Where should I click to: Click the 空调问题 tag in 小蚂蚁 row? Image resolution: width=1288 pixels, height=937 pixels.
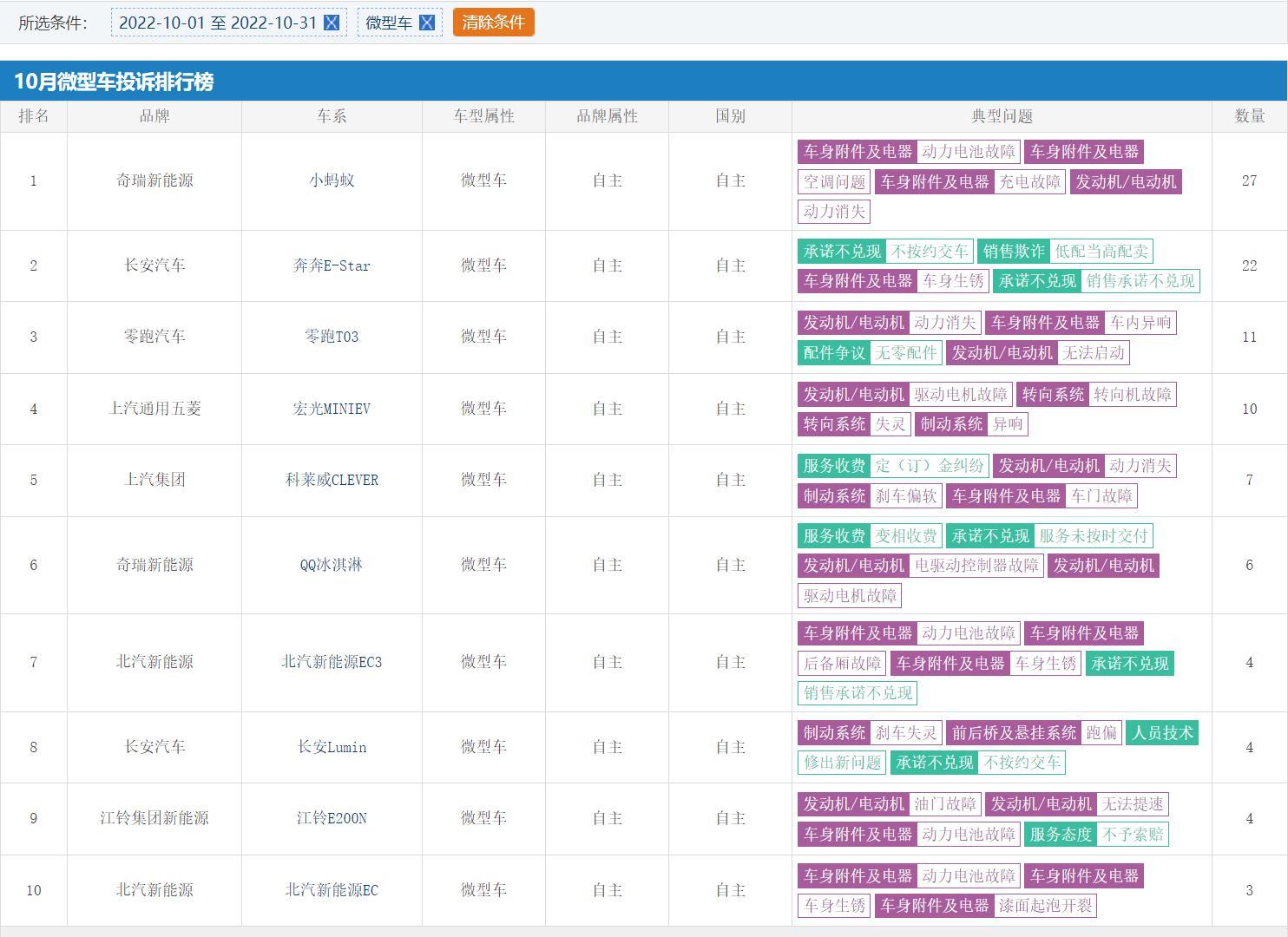tap(834, 182)
